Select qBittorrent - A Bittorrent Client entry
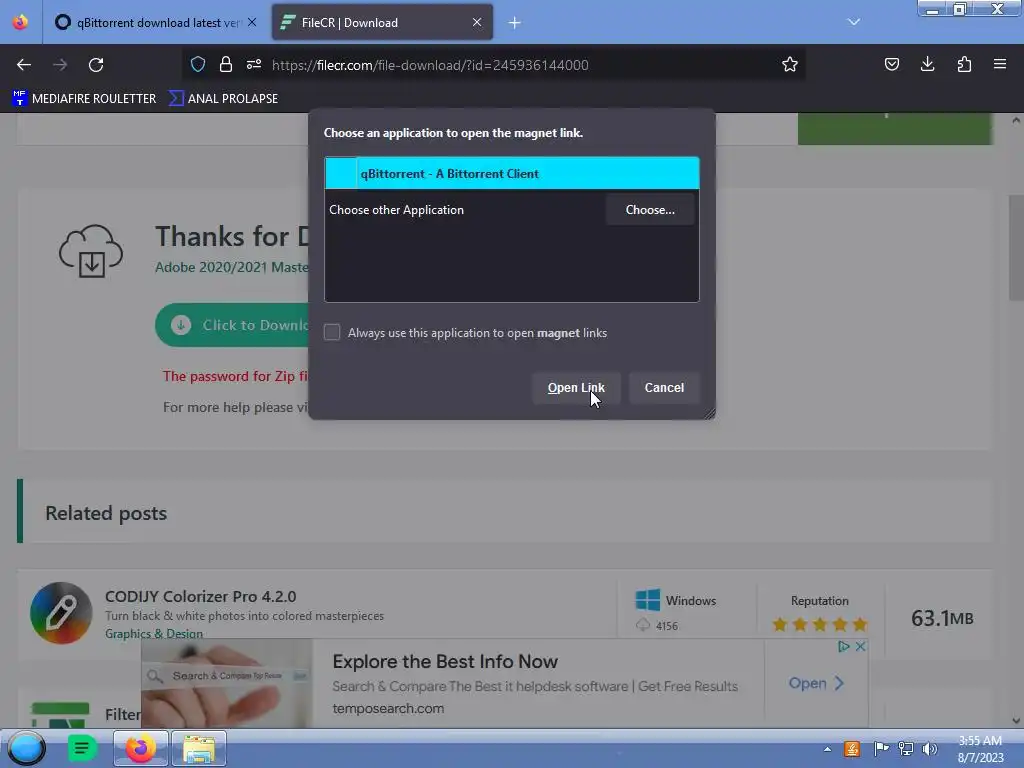The image size is (1024, 768). tap(512, 173)
